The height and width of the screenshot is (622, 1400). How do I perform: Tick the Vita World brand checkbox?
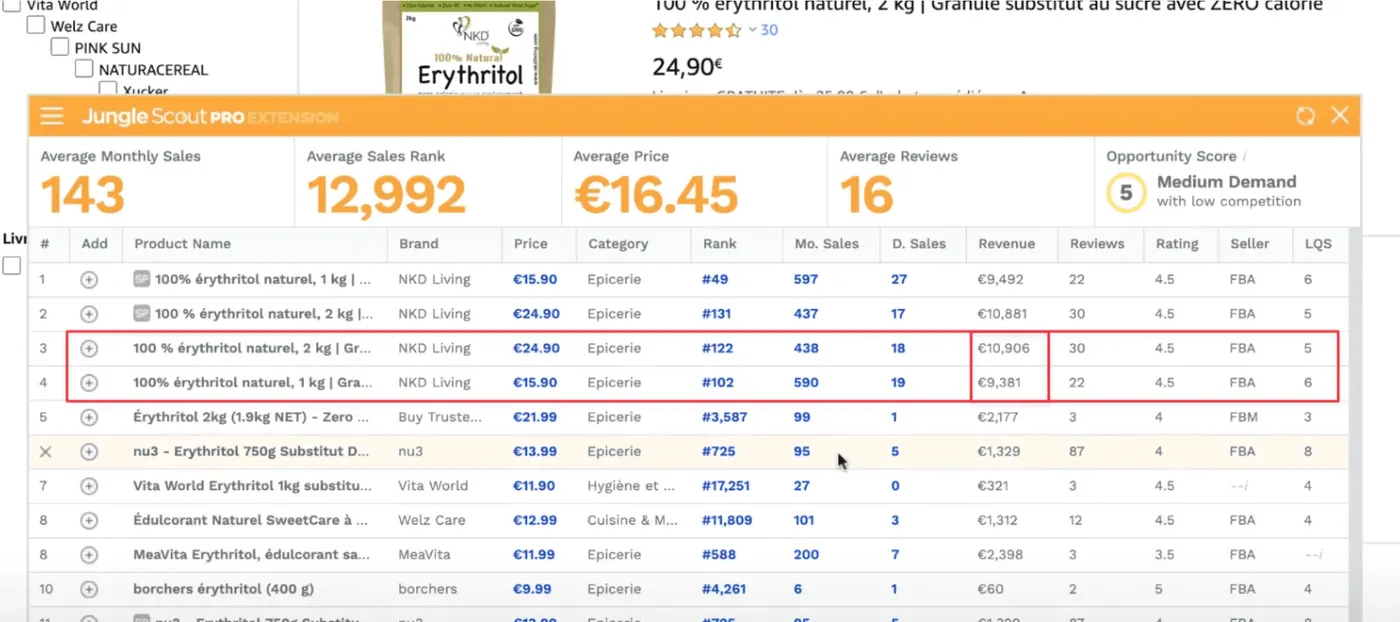click(x=11, y=5)
